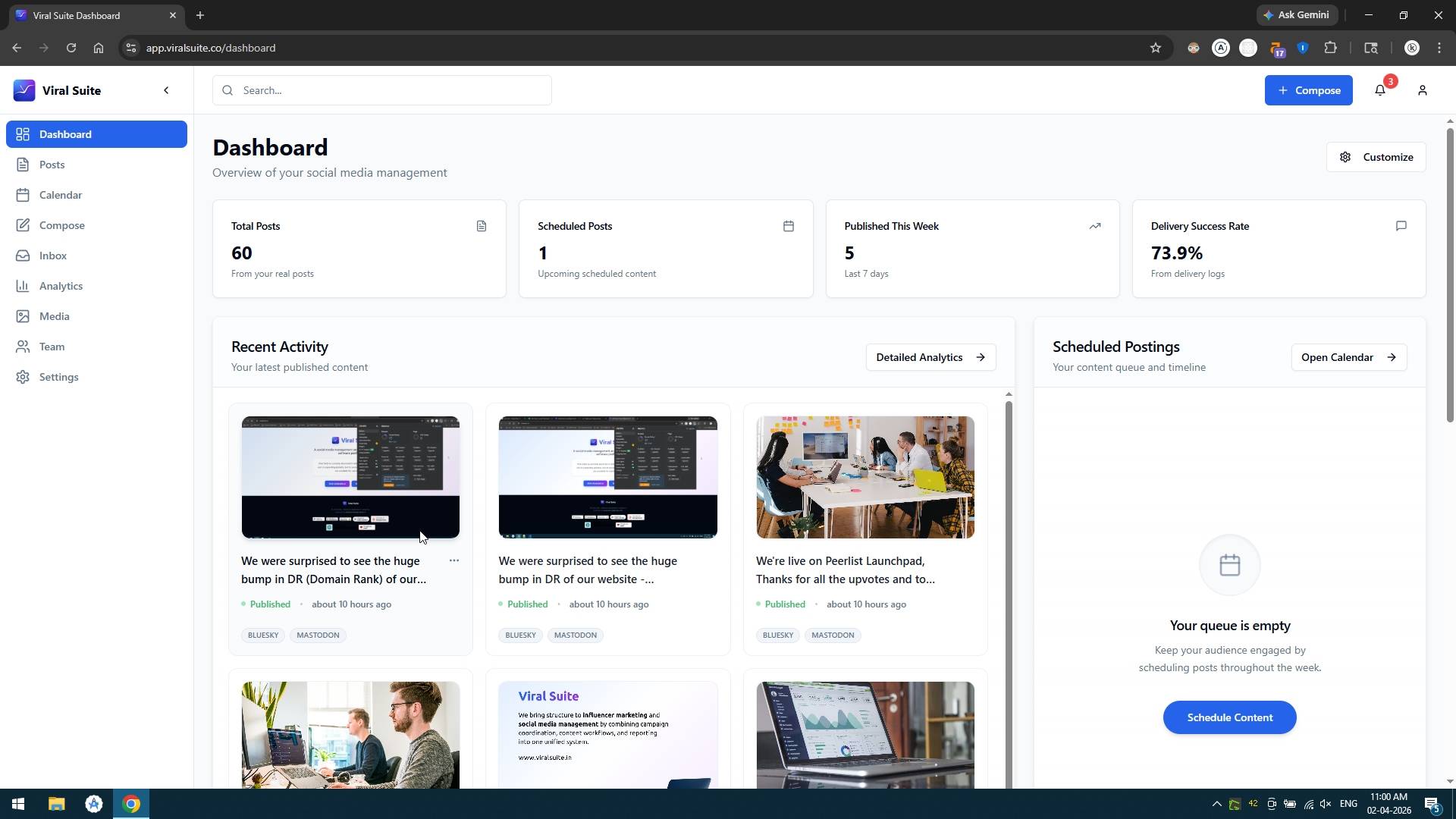Click the main page vertical scrollbar
This screenshot has height=819, width=1456.
point(1450,275)
